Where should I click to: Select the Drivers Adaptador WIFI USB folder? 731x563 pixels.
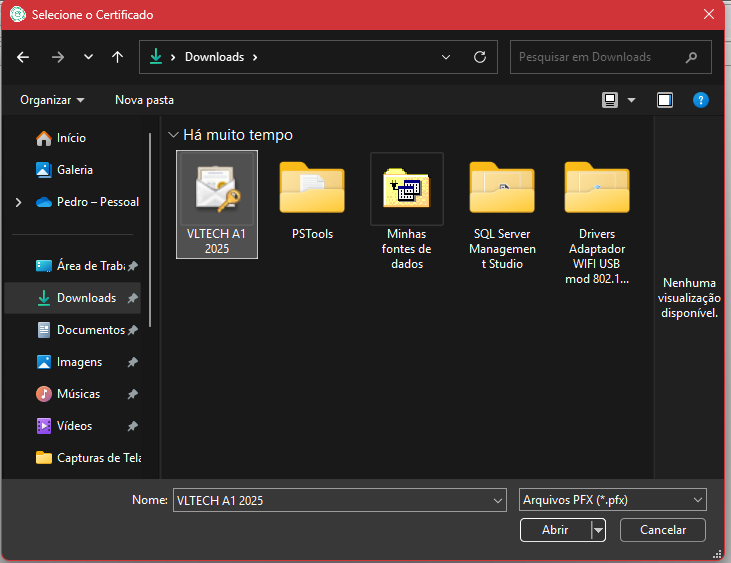point(597,222)
